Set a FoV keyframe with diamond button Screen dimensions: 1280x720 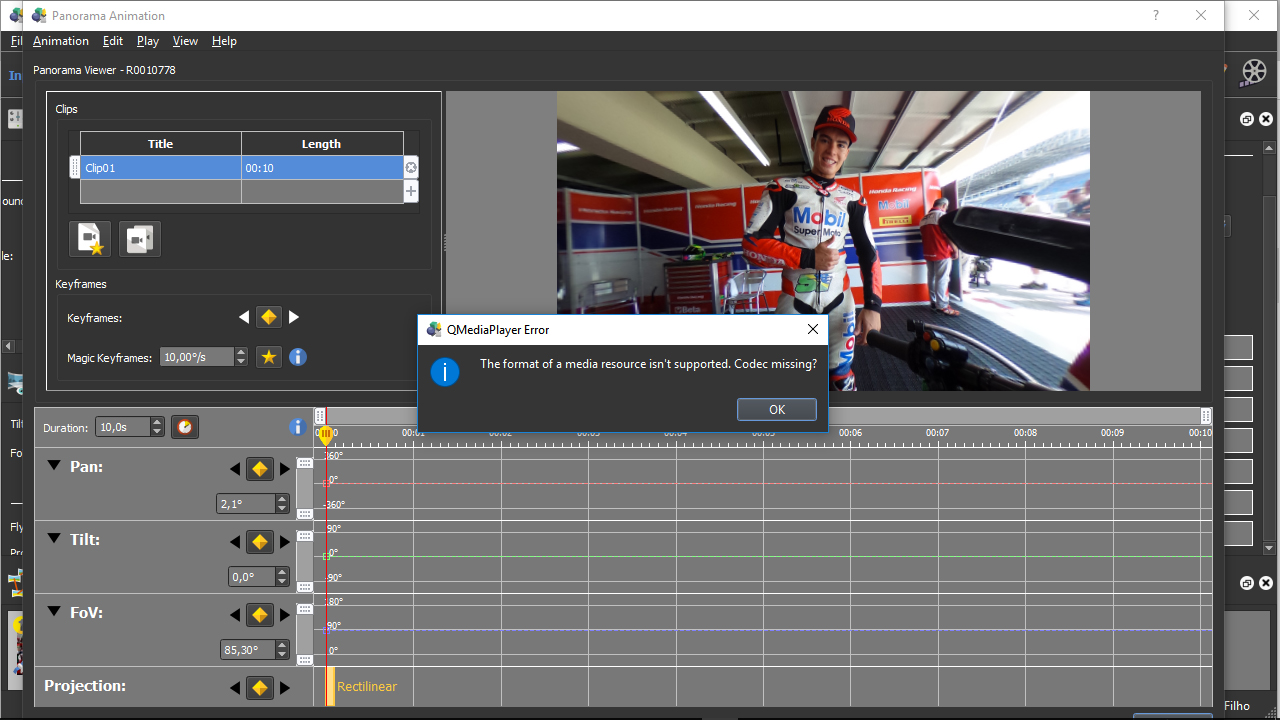pos(260,615)
